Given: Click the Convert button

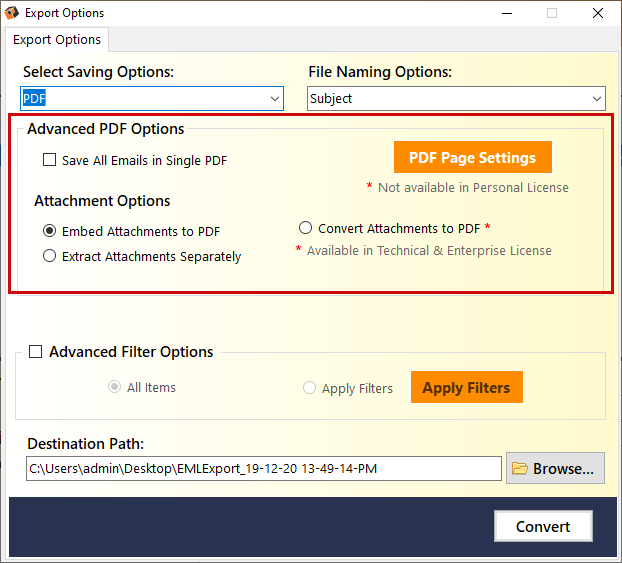Looking at the screenshot, I should pyautogui.click(x=543, y=526).
